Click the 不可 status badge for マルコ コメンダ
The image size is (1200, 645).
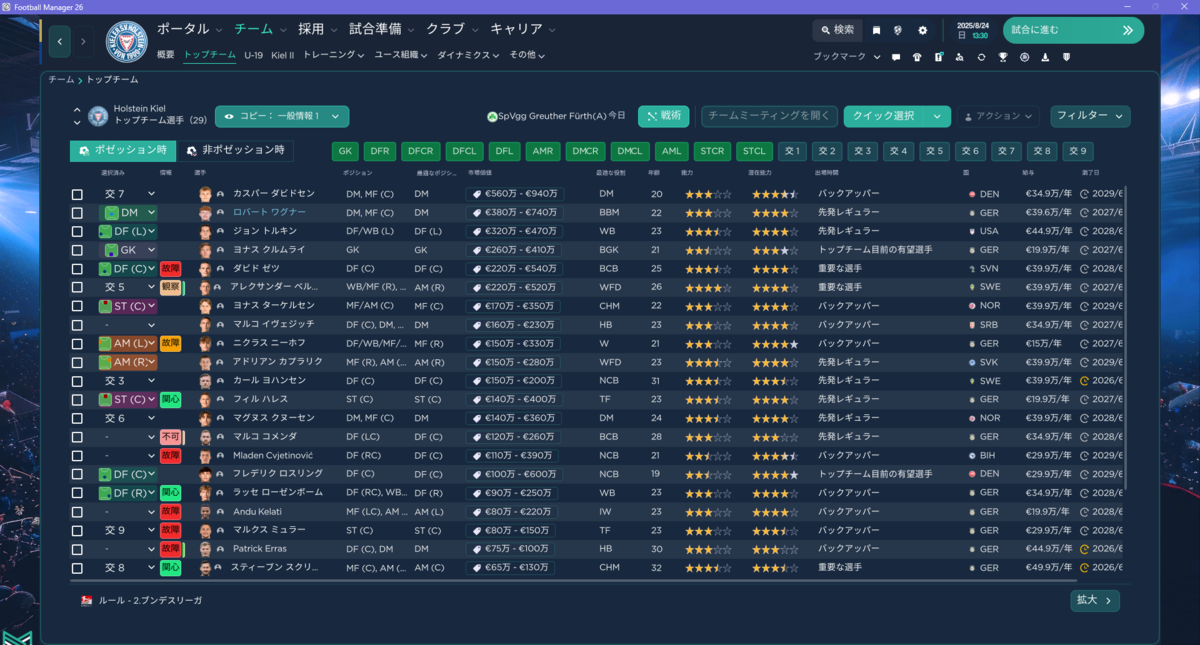(x=171, y=437)
